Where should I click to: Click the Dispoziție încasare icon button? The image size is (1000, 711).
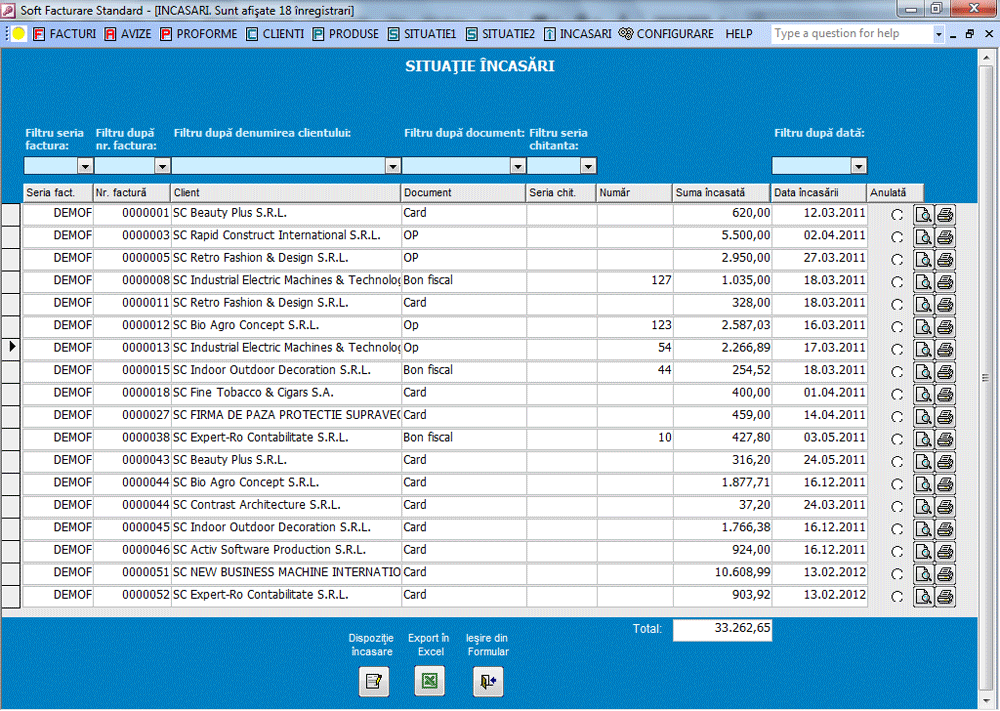[374, 682]
